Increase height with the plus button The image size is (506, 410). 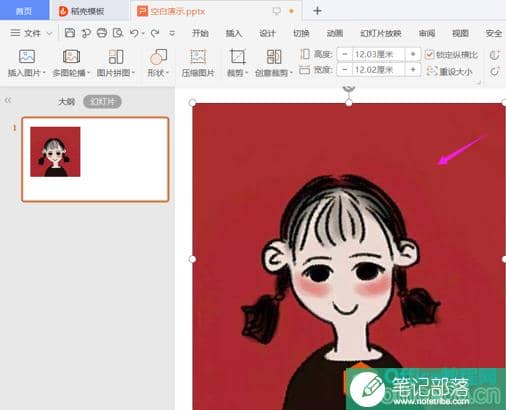(x=413, y=54)
